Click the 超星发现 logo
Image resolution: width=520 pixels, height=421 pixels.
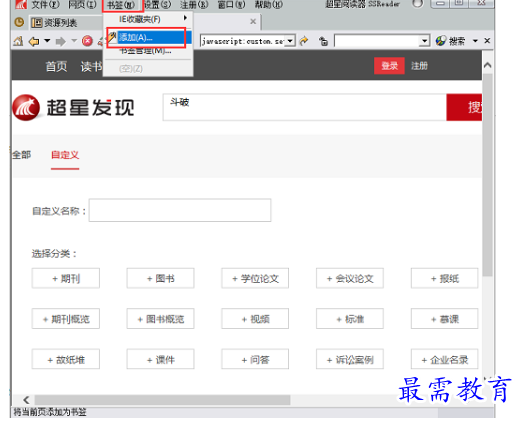tap(73, 107)
